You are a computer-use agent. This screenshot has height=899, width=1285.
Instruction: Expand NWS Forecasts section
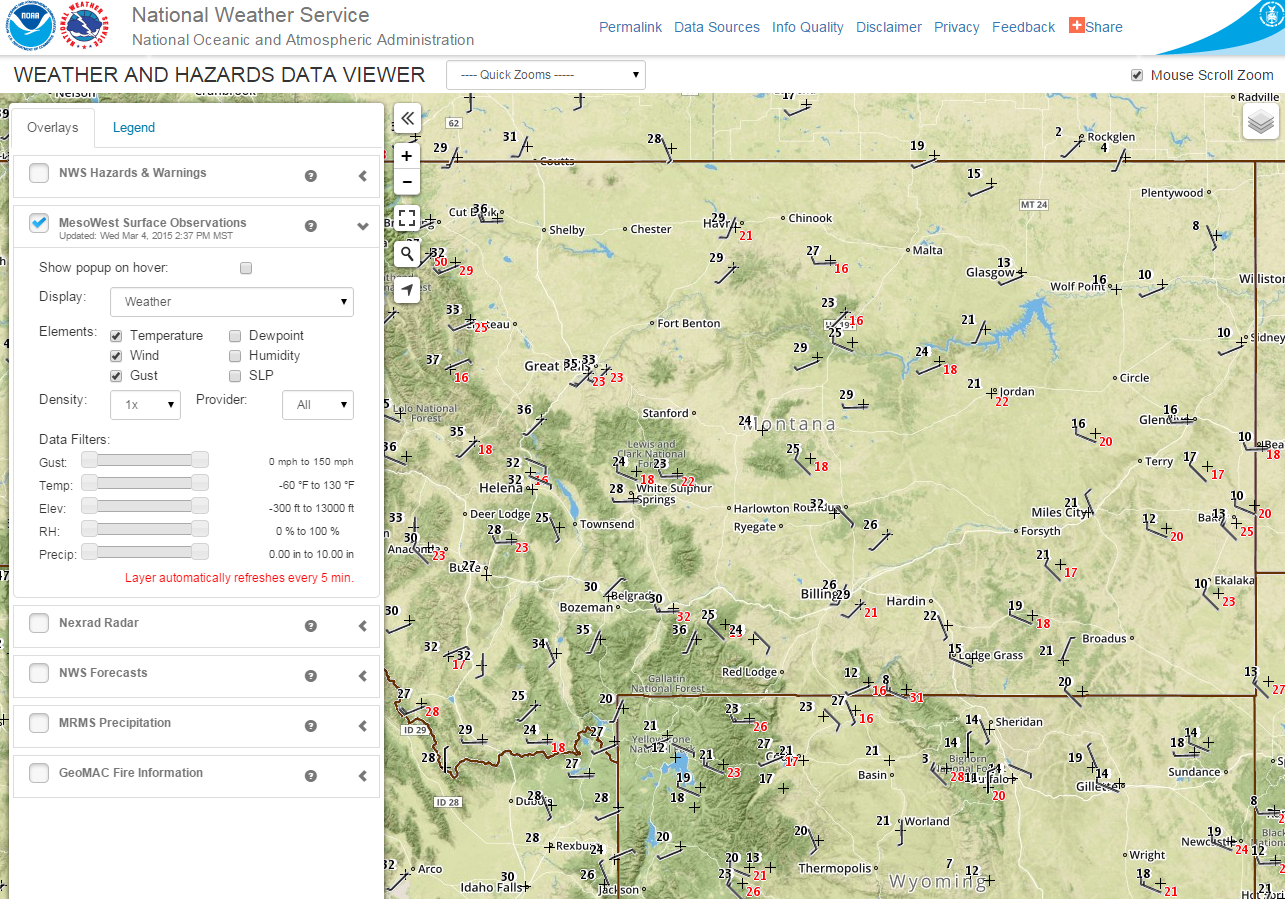click(363, 676)
